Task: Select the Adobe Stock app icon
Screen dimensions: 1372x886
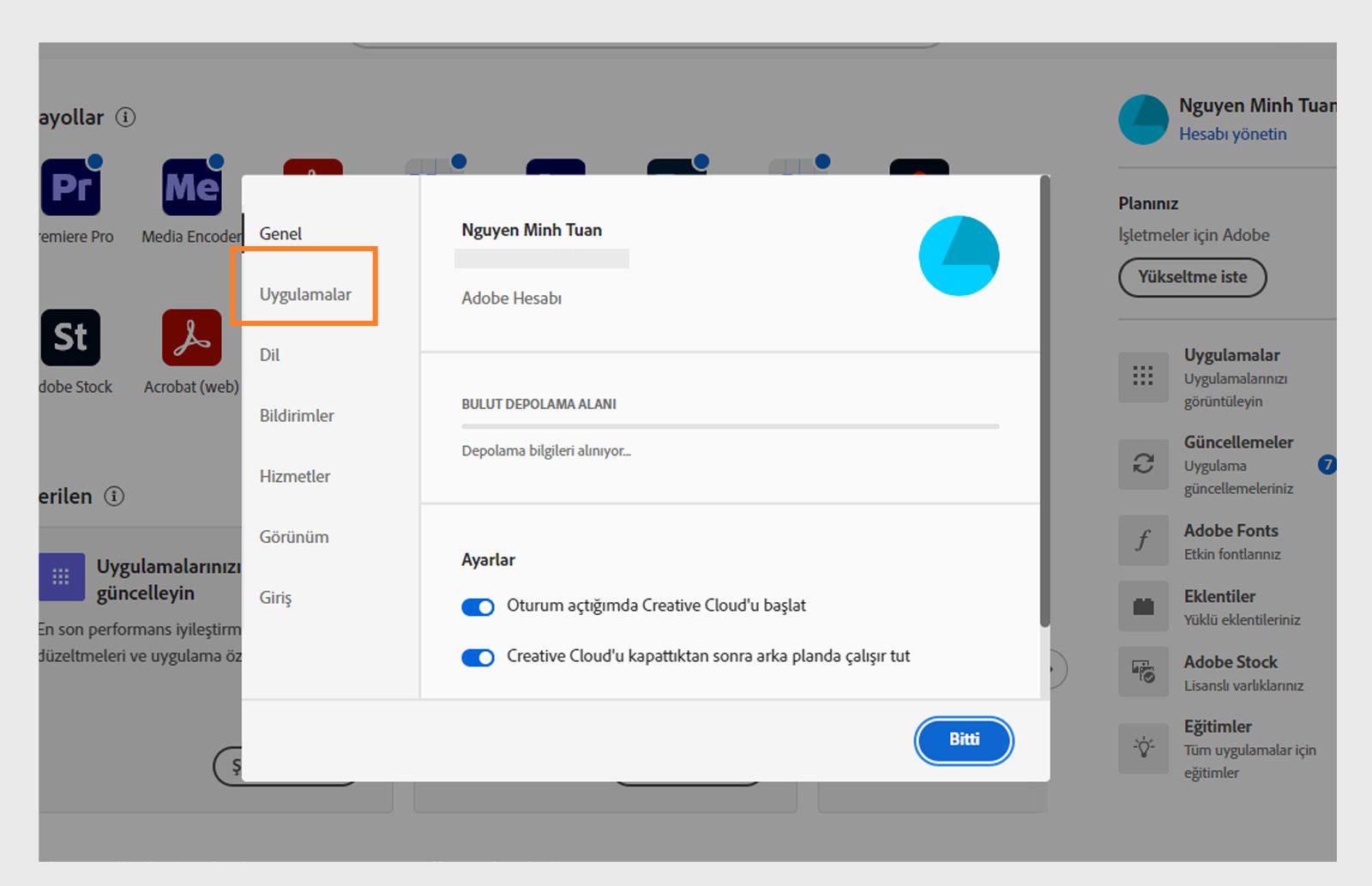Action: pyautogui.click(x=72, y=336)
